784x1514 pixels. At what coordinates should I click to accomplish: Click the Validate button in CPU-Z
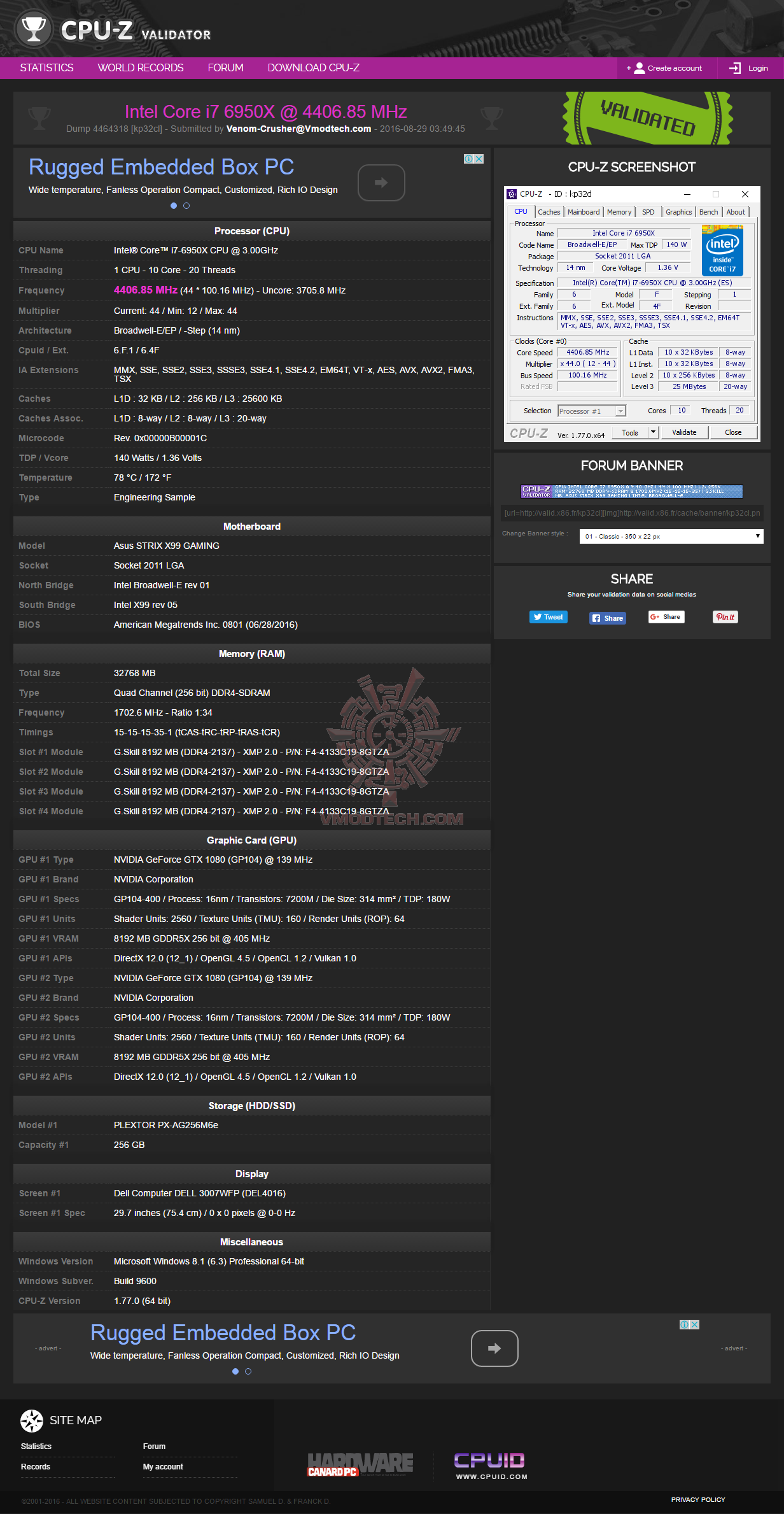click(x=684, y=432)
